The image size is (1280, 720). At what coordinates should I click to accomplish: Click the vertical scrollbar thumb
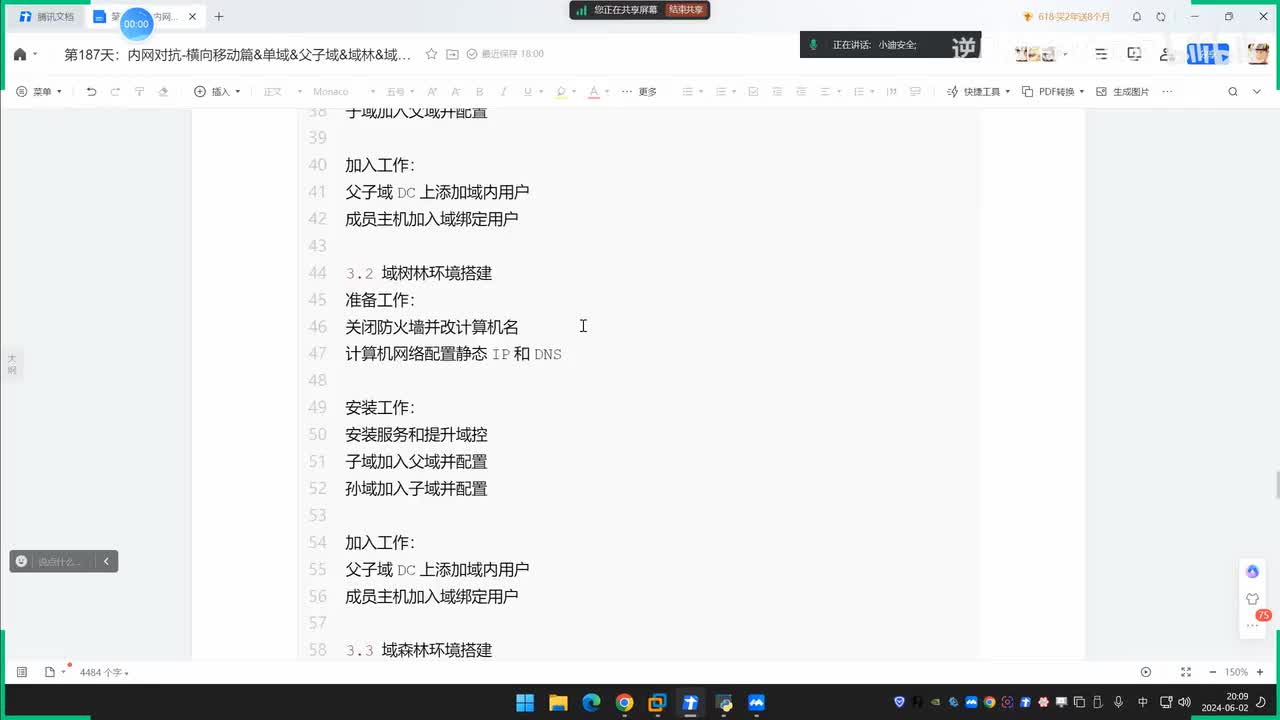(1276, 485)
